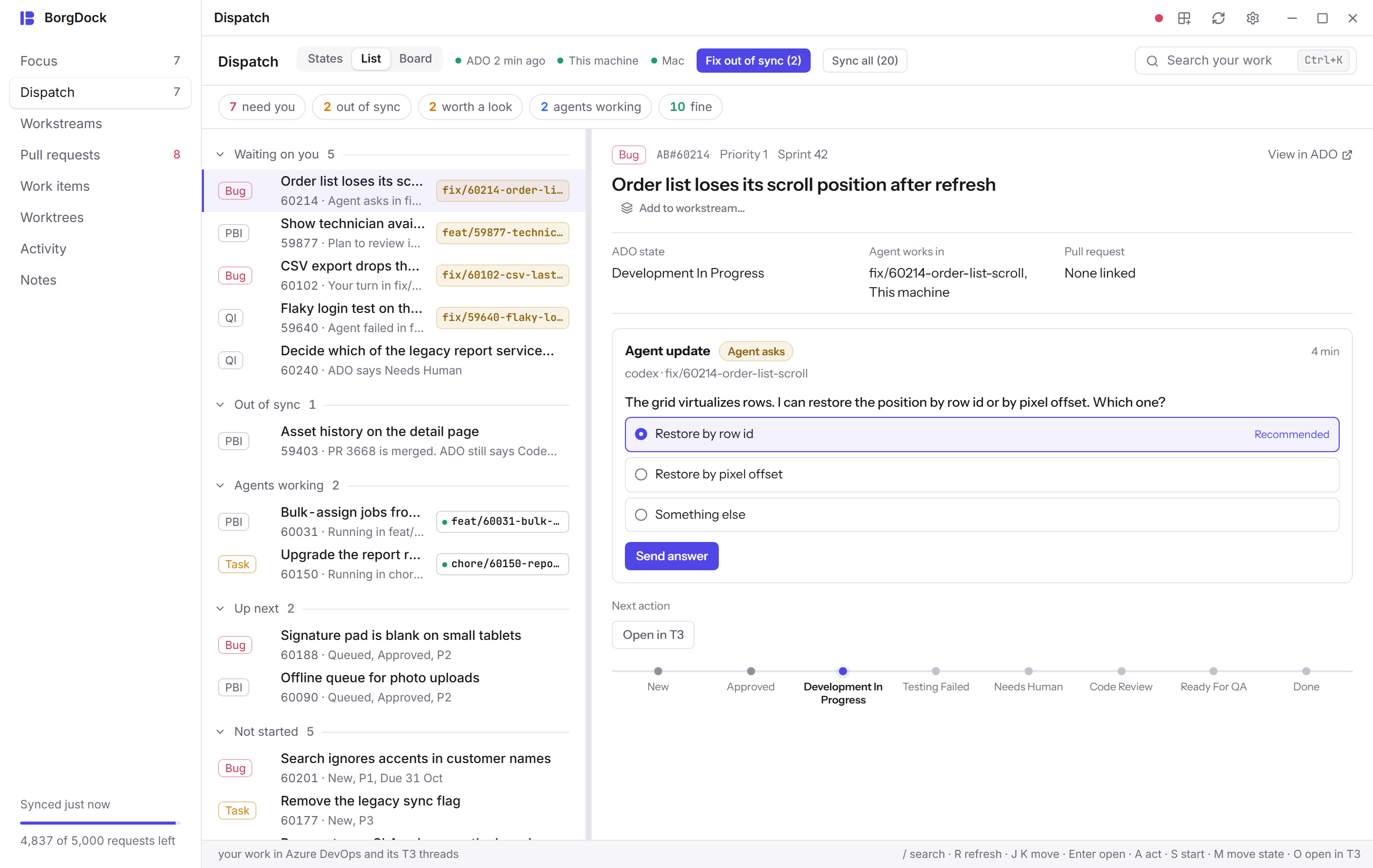Open the add-widget grid icon
Screen dimensions: 1373x868
click(x=1184, y=18)
